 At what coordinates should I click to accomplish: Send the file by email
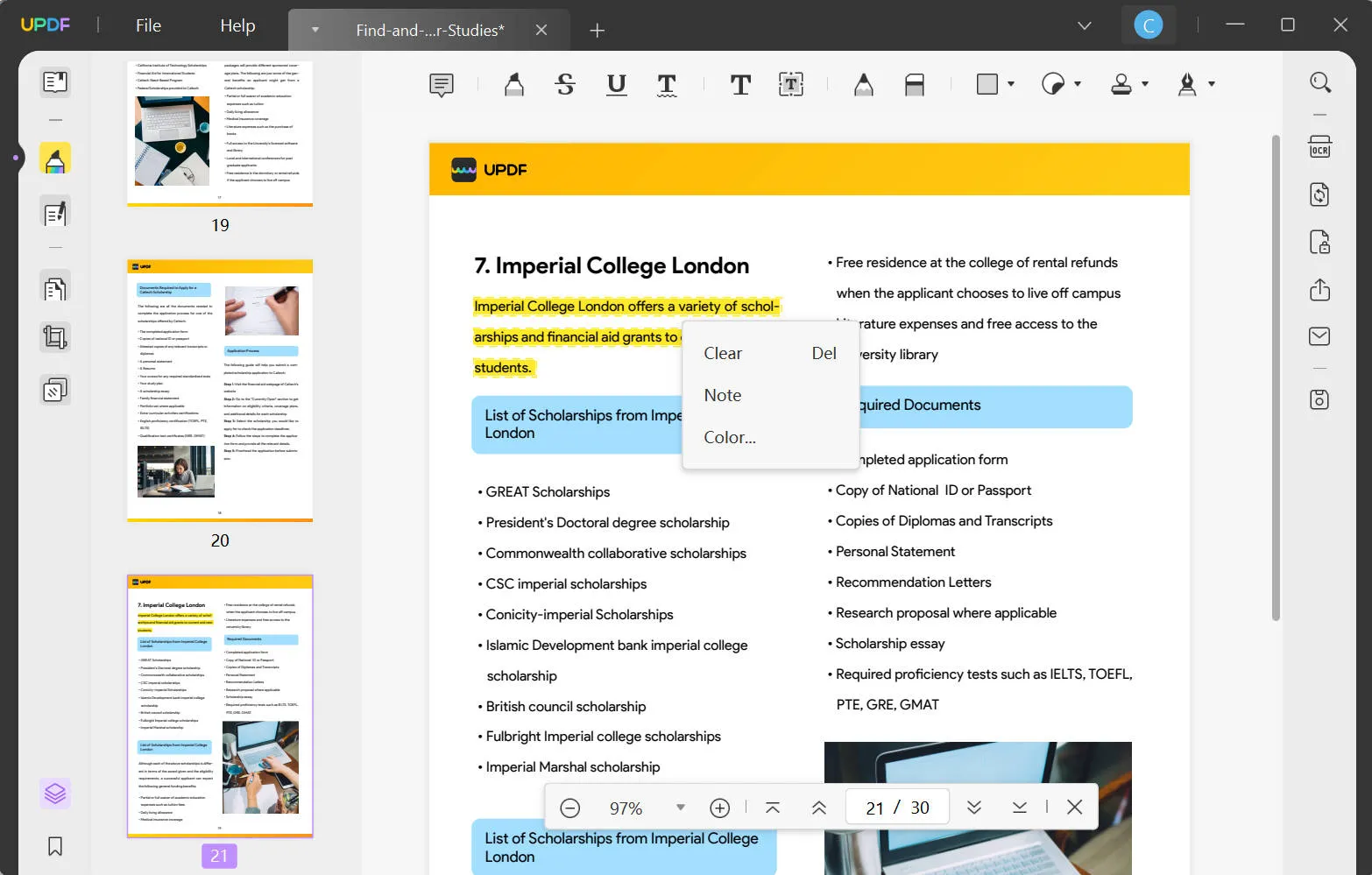pyautogui.click(x=1320, y=336)
